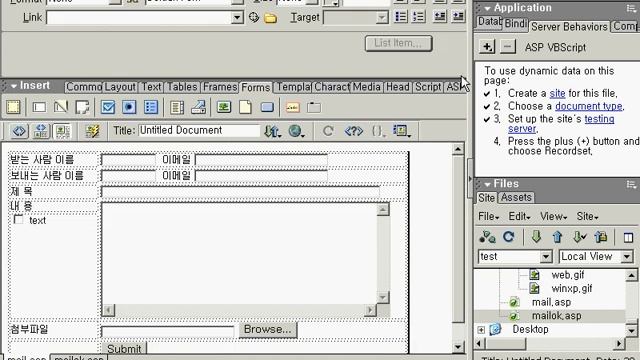Insert a Jump Menu from Forms bar

(x=198, y=107)
